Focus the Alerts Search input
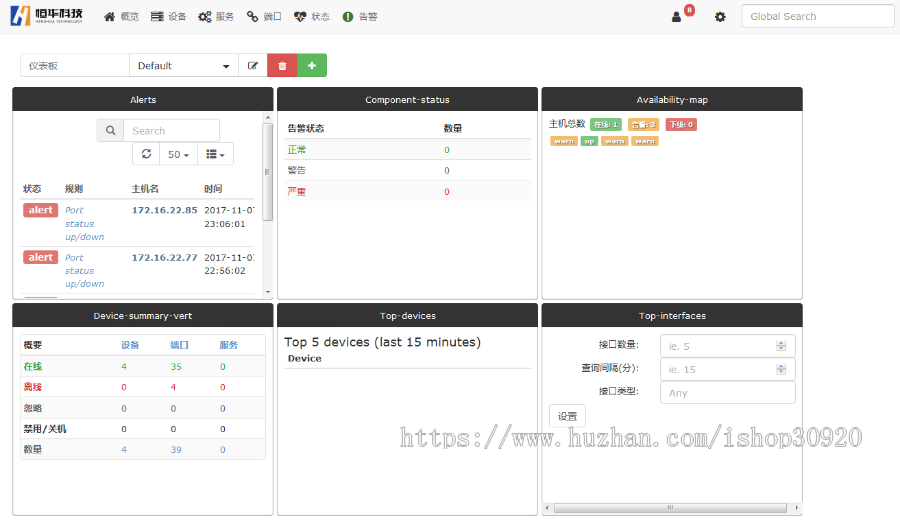 click(x=171, y=130)
